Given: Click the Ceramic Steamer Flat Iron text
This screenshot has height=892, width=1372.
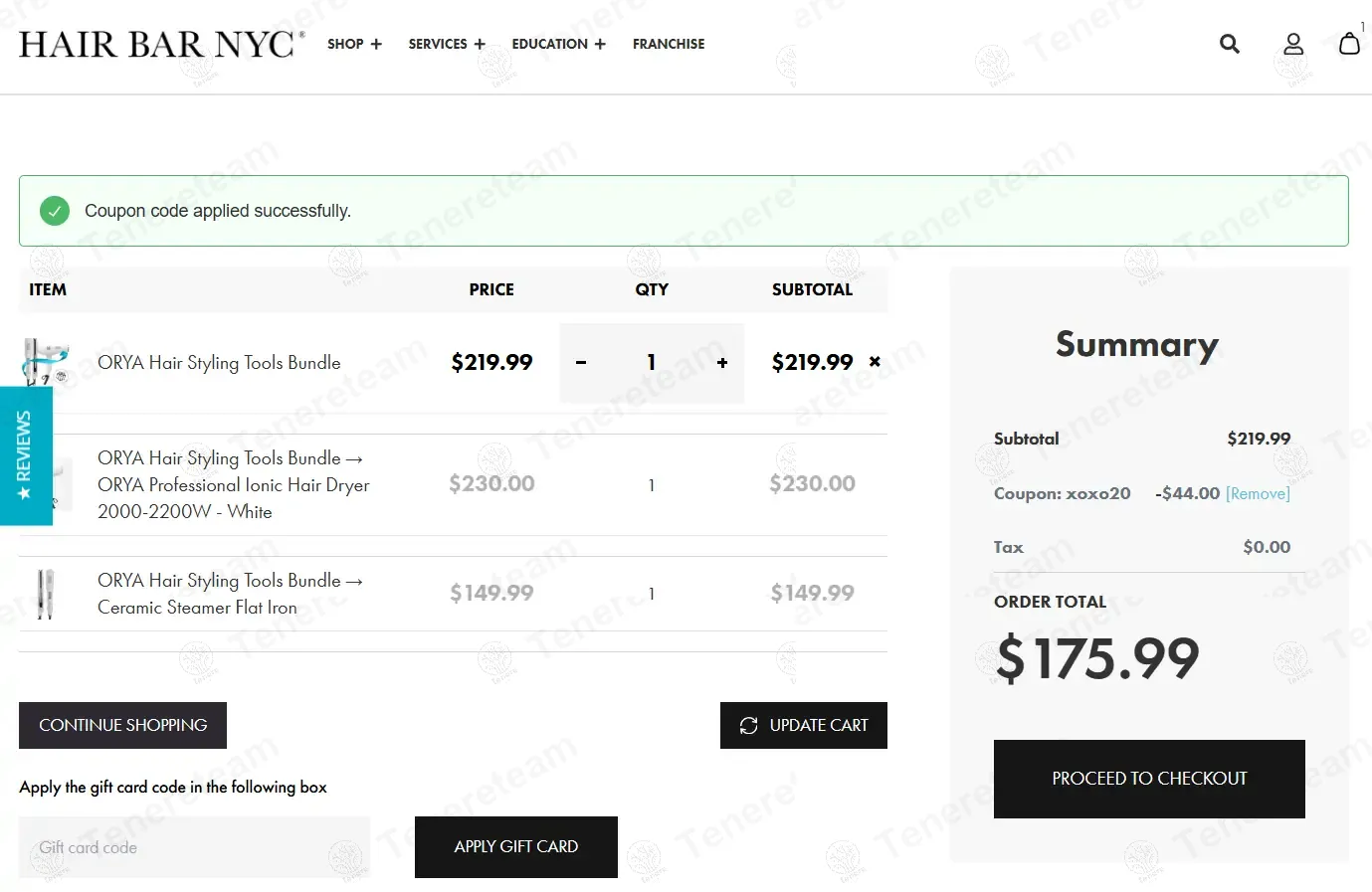Looking at the screenshot, I should coord(230,594).
